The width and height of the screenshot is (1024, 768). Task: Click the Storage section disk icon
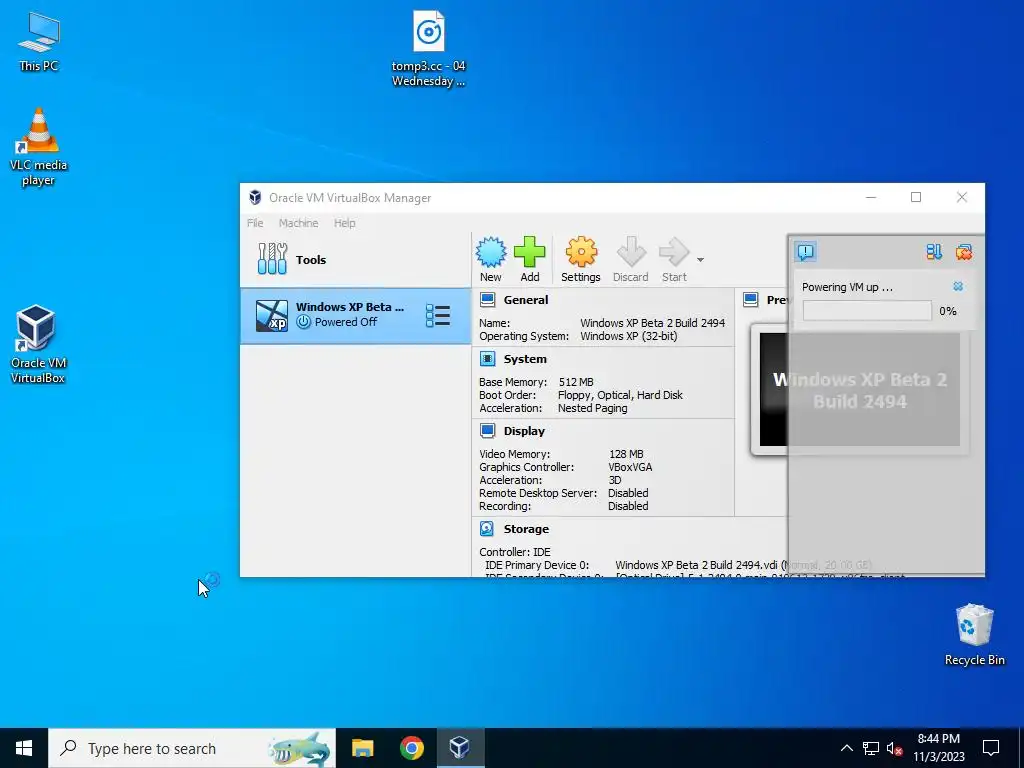click(x=487, y=528)
